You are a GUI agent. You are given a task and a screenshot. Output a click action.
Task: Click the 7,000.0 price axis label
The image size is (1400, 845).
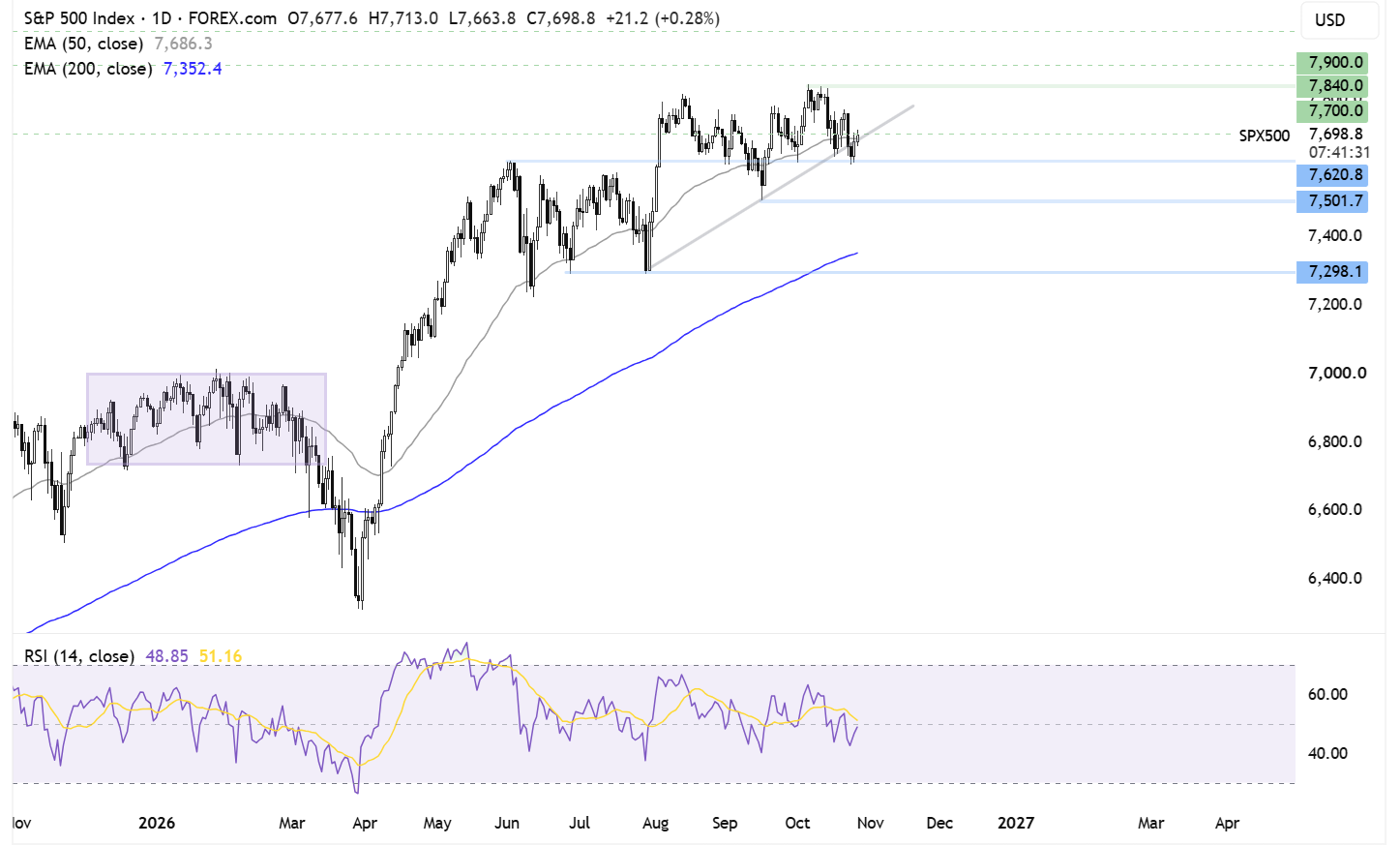[1337, 374]
